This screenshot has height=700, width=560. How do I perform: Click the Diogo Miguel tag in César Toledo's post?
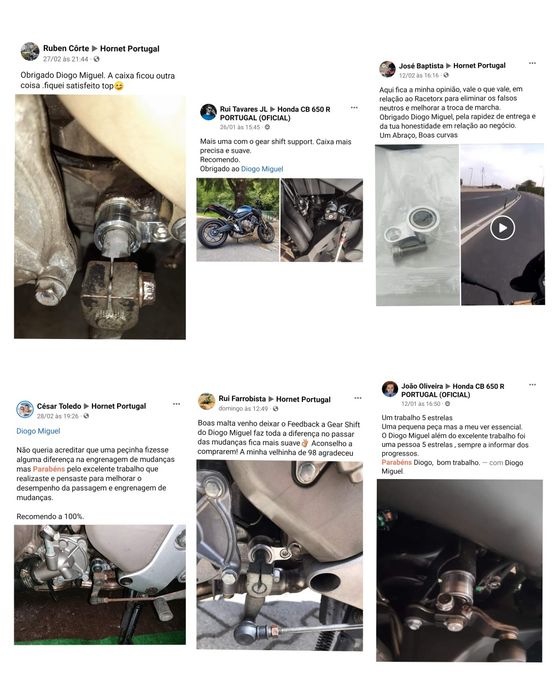coord(38,431)
